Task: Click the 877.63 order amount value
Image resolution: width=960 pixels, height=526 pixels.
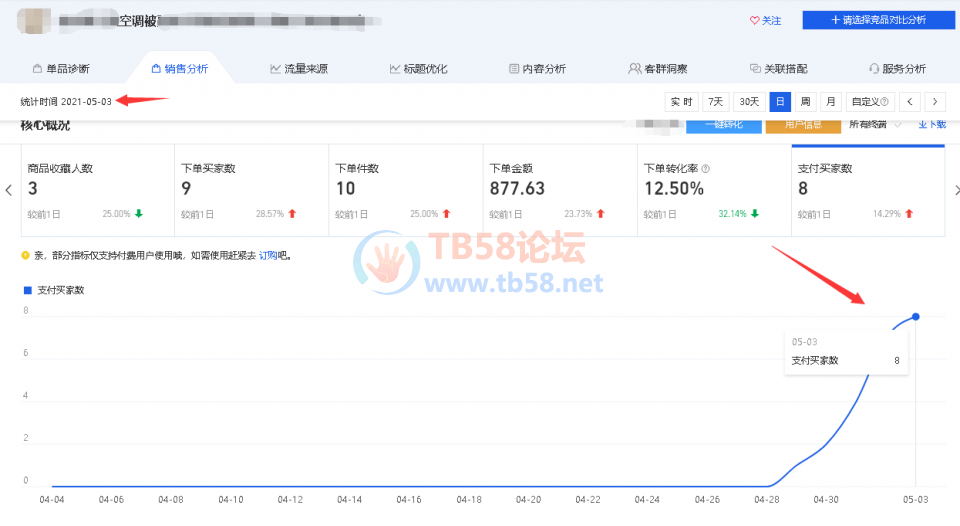Action: (517, 189)
